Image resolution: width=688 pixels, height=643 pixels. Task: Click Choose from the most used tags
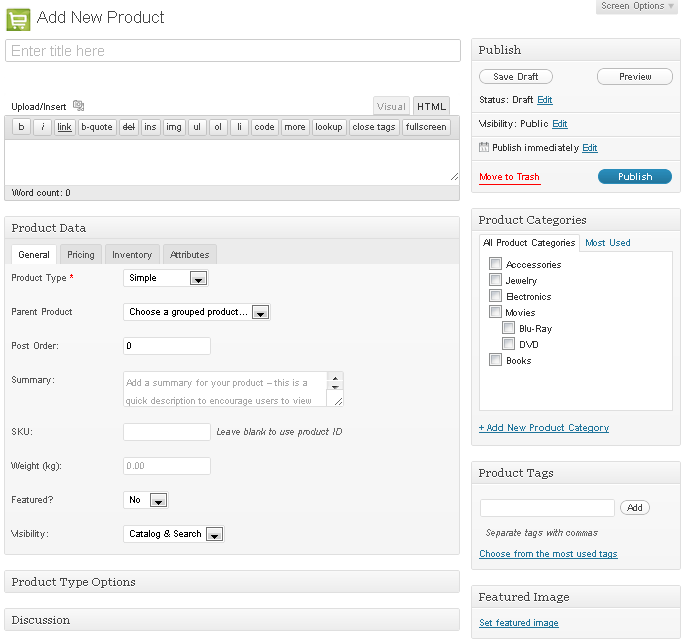[x=548, y=554]
